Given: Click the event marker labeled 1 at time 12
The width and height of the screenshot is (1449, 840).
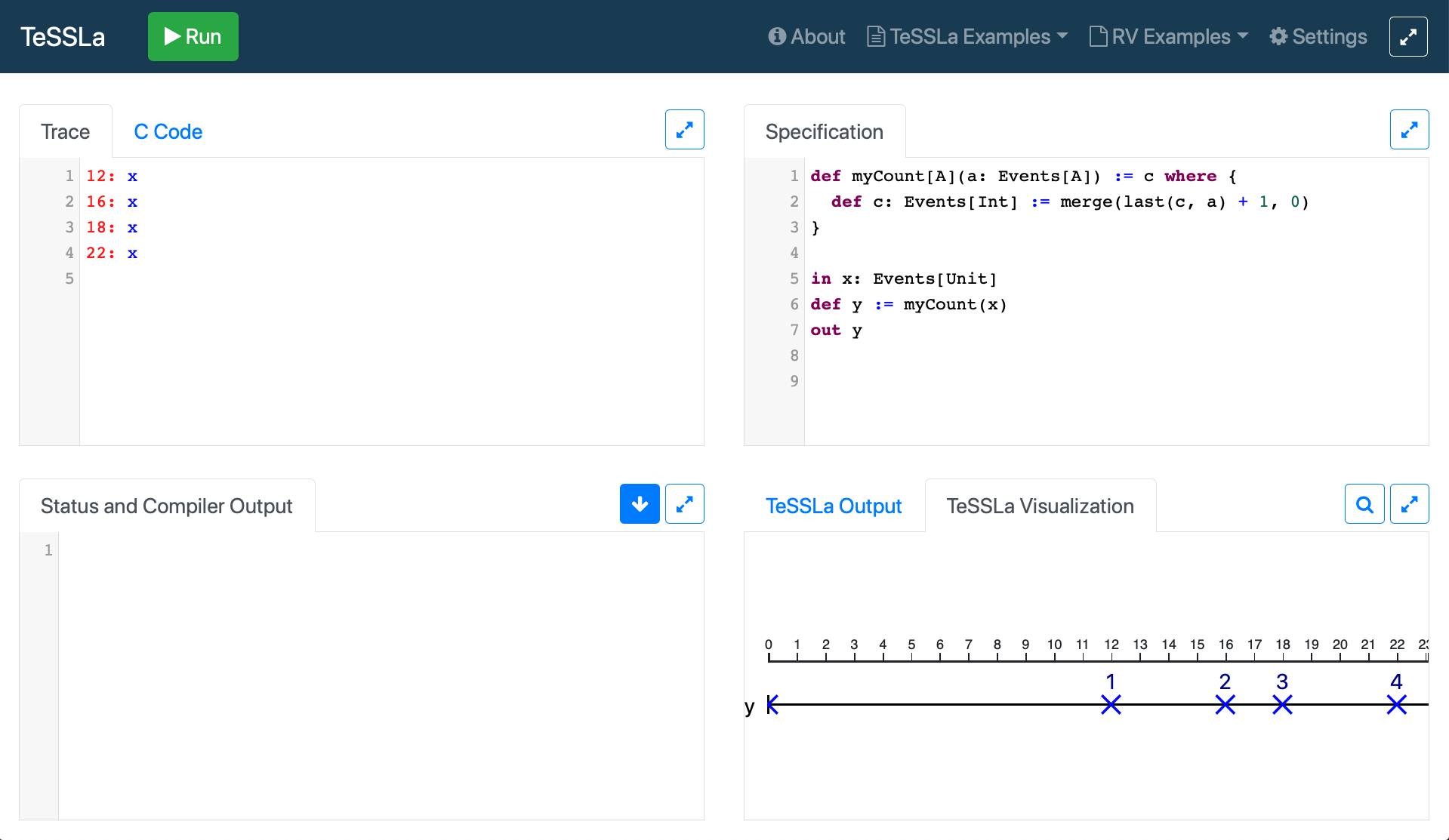Looking at the screenshot, I should pos(1111,705).
